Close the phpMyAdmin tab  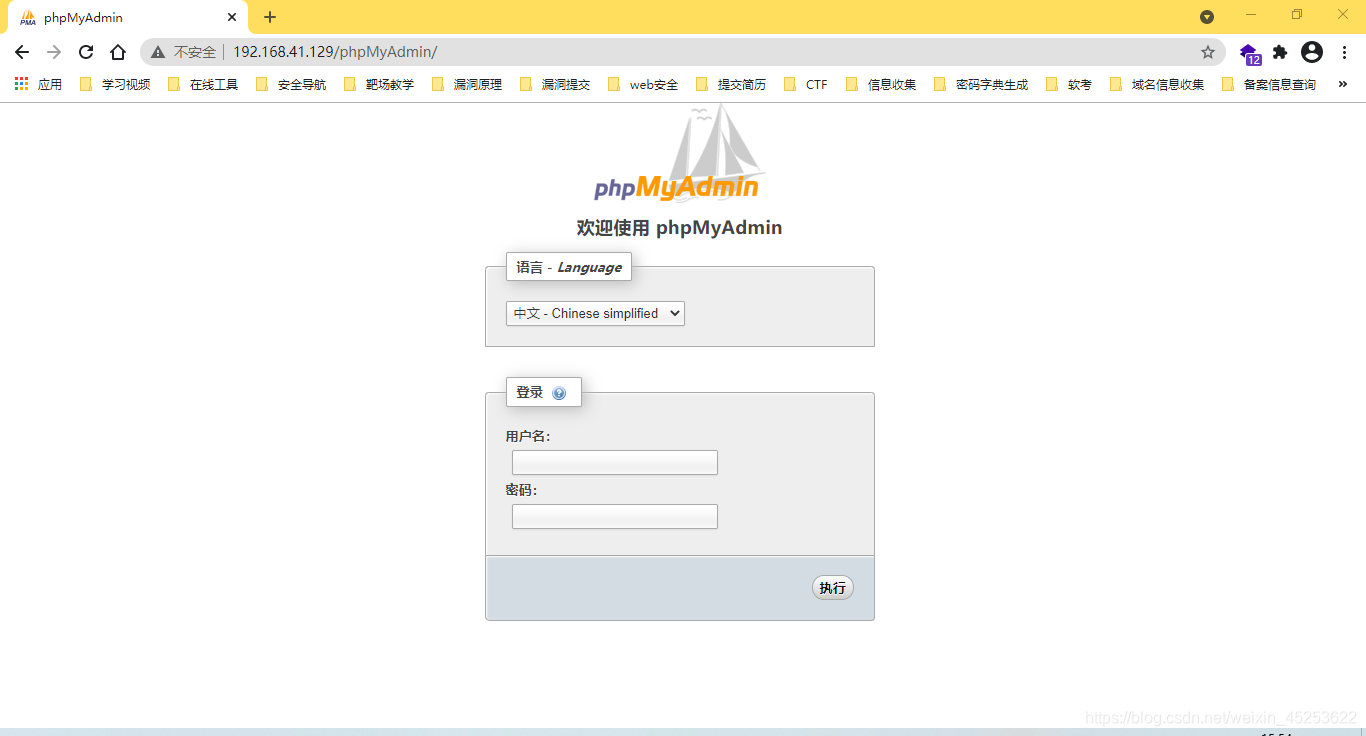coord(232,17)
